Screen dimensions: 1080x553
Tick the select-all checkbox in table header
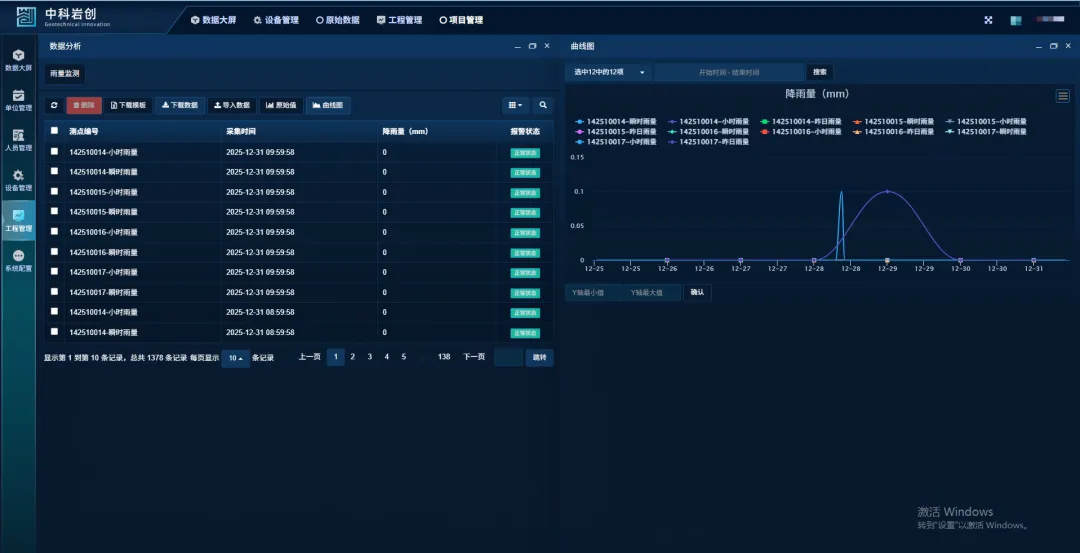click(x=54, y=131)
